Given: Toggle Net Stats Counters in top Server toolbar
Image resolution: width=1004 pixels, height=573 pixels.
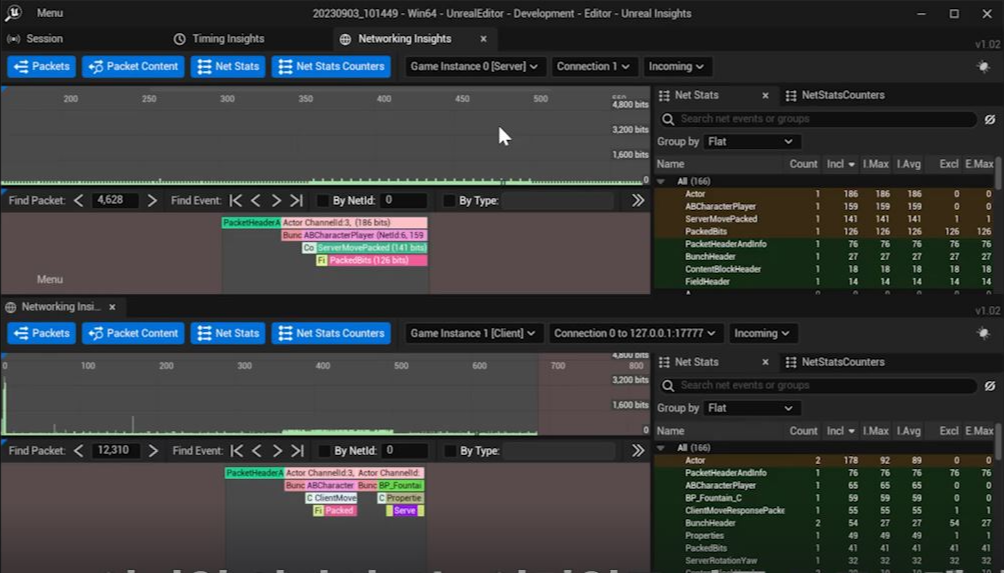Looking at the screenshot, I should tap(331, 67).
